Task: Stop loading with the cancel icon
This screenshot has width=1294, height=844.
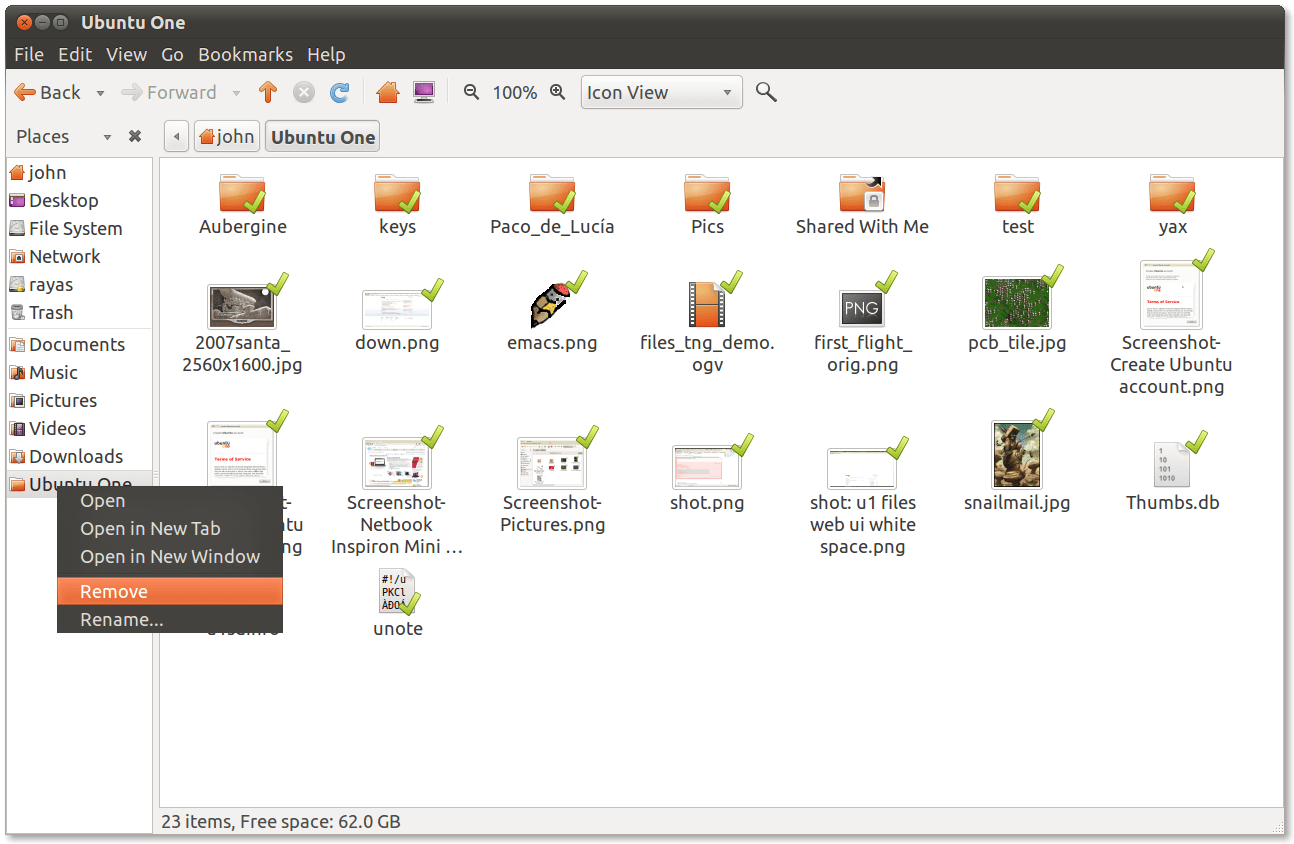Action: 304,91
